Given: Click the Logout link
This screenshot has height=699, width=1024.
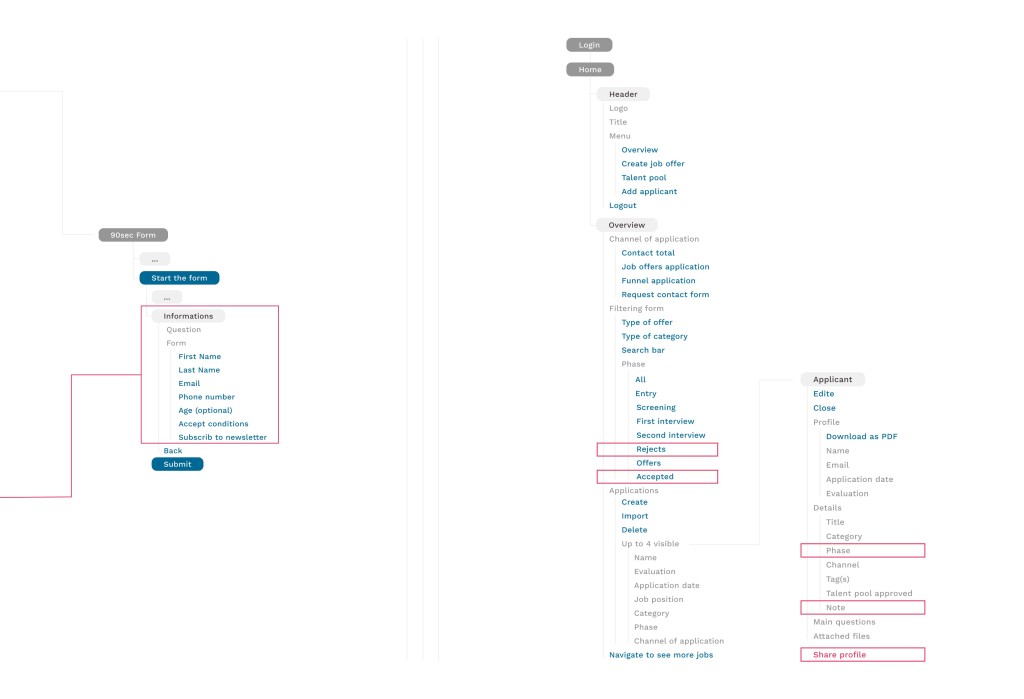Looking at the screenshot, I should click(x=622, y=206).
